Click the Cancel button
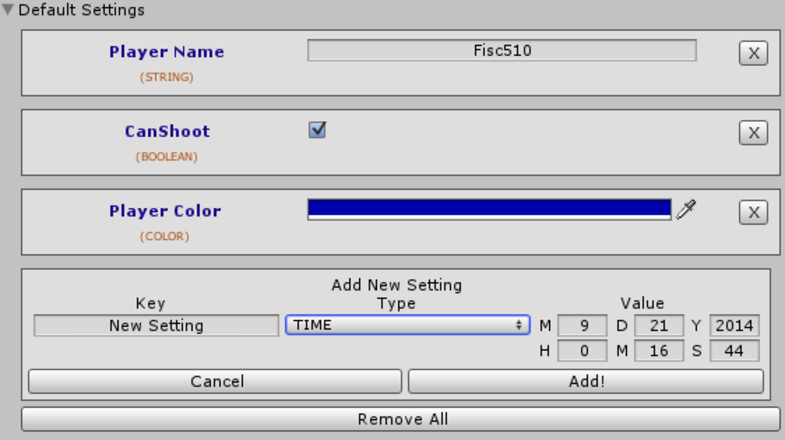This screenshot has height=440, width=785. pyautogui.click(x=215, y=381)
